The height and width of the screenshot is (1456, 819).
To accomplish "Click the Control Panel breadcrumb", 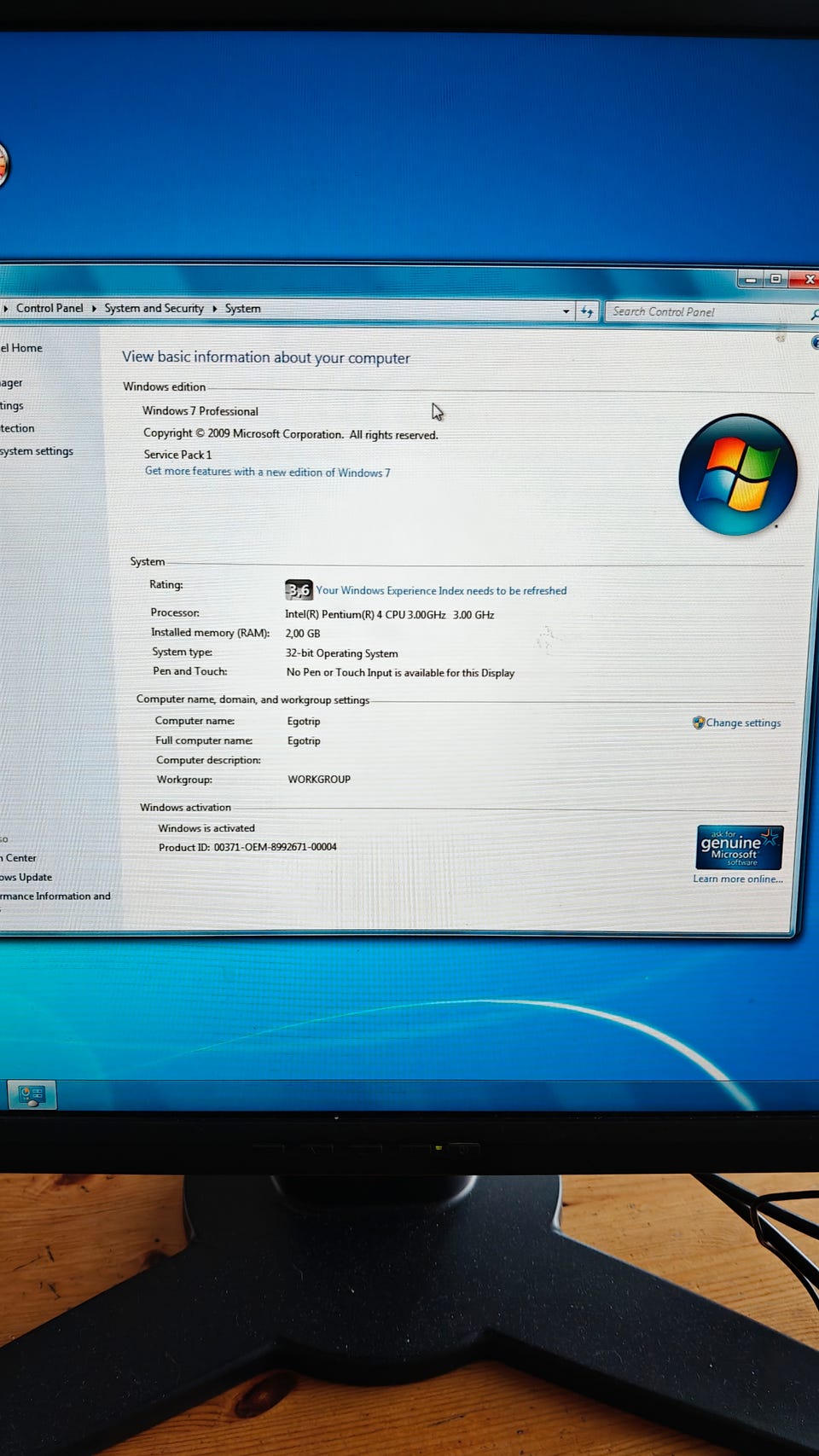I will [49, 308].
